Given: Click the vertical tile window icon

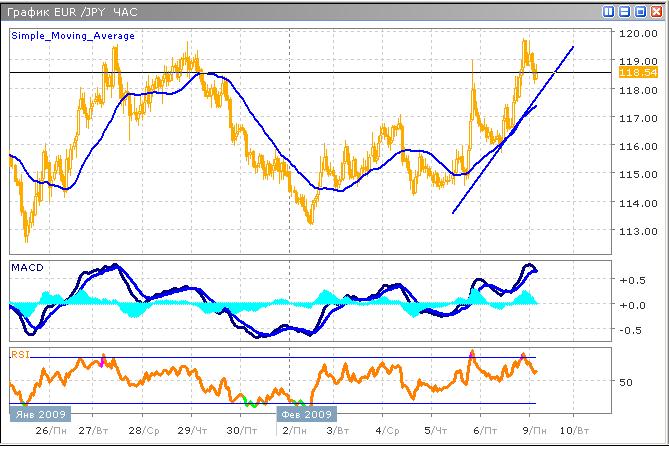Looking at the screenshot, I should click(x=610, y=12).
